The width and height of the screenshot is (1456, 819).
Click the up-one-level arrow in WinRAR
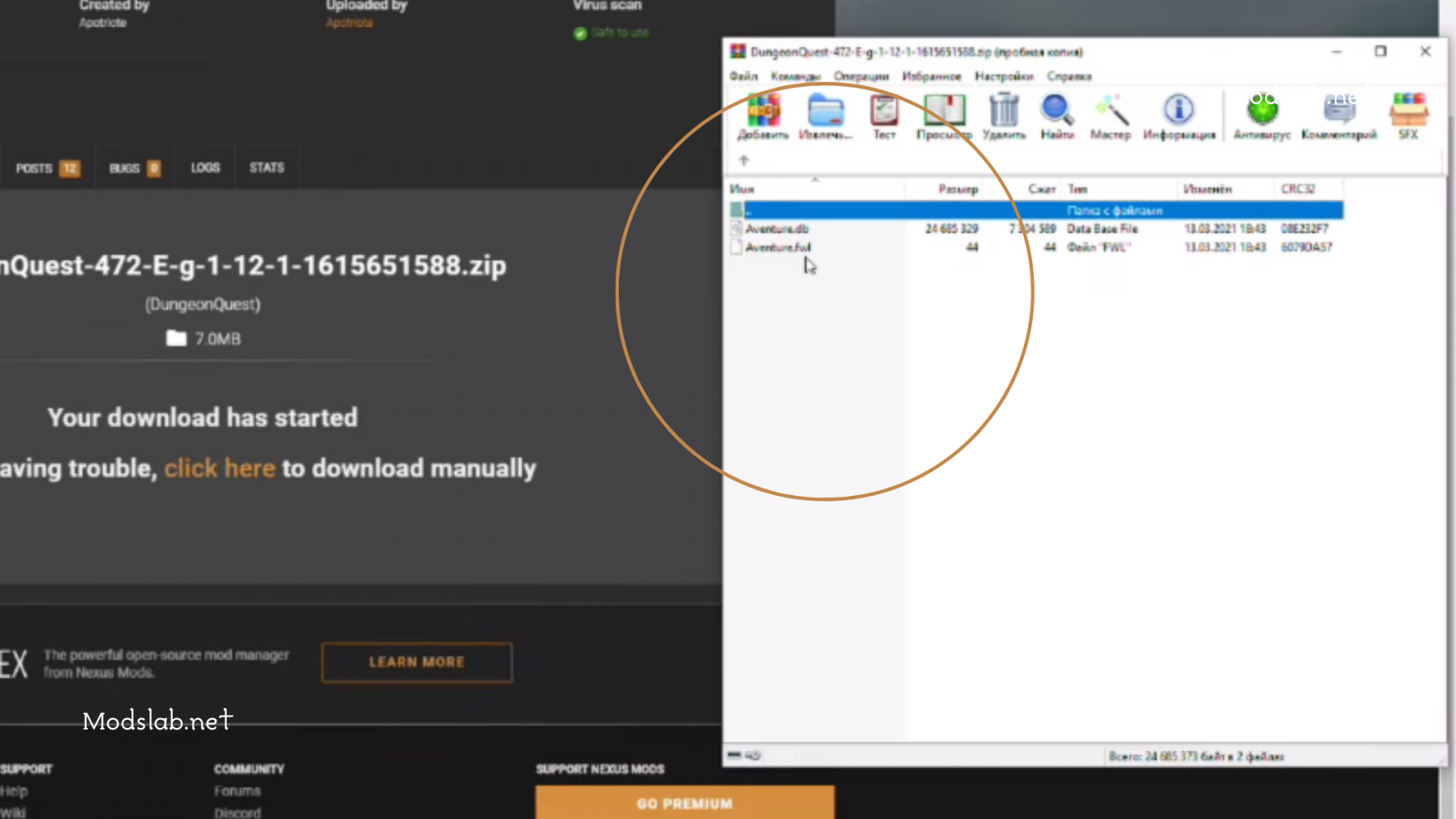[x=743, y=160]
